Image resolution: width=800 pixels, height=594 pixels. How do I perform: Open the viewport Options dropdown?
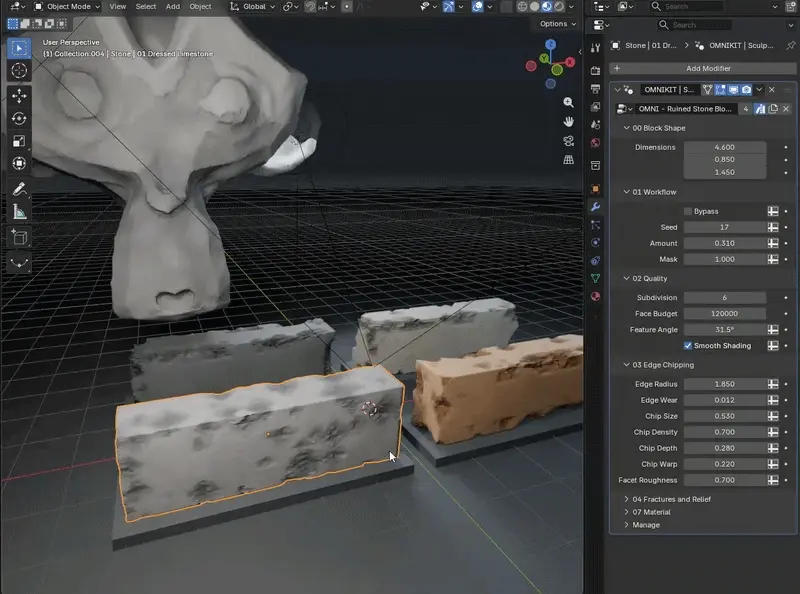point(558,24)
